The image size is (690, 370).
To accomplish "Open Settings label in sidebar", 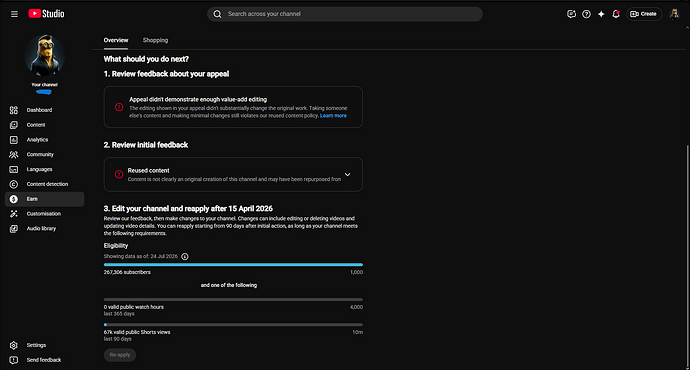I will 36,345.
